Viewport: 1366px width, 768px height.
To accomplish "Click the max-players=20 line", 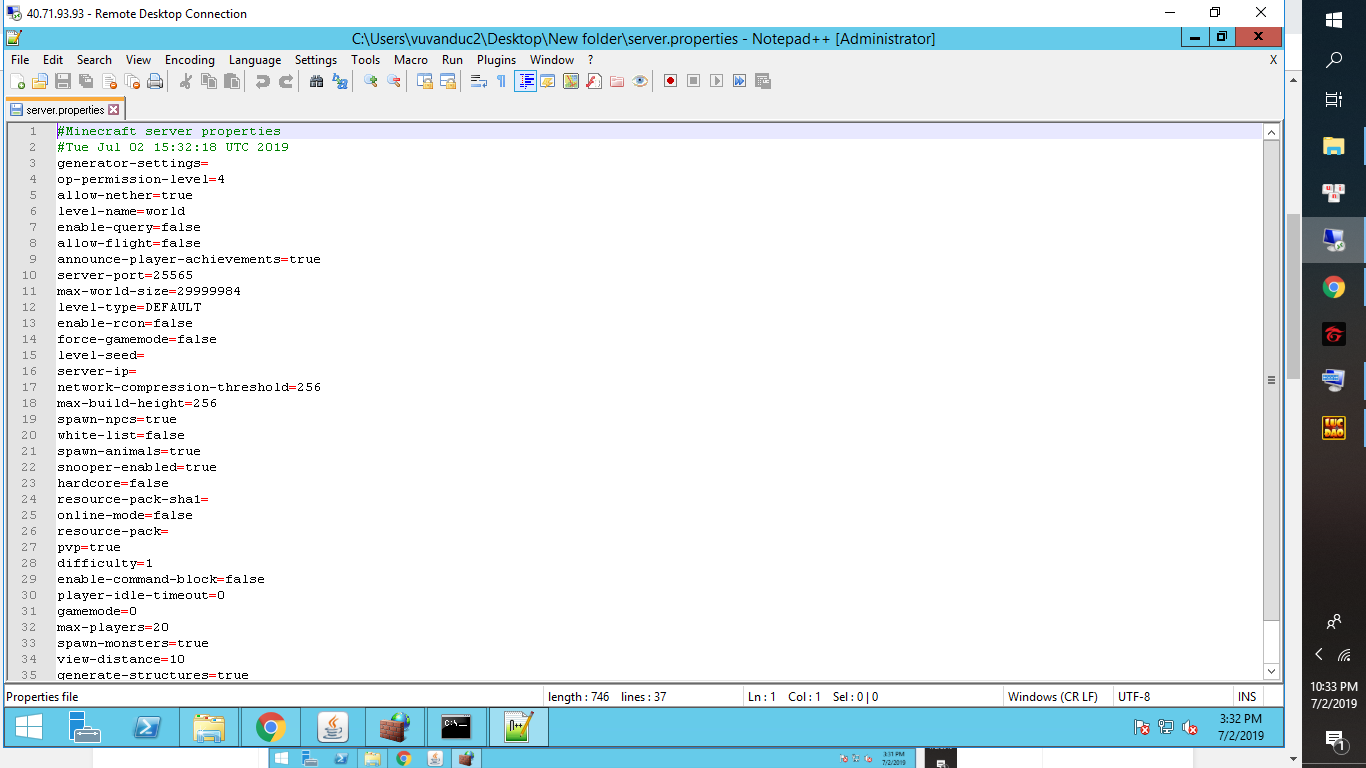I will pyautogui.click(x=113, y=627).
